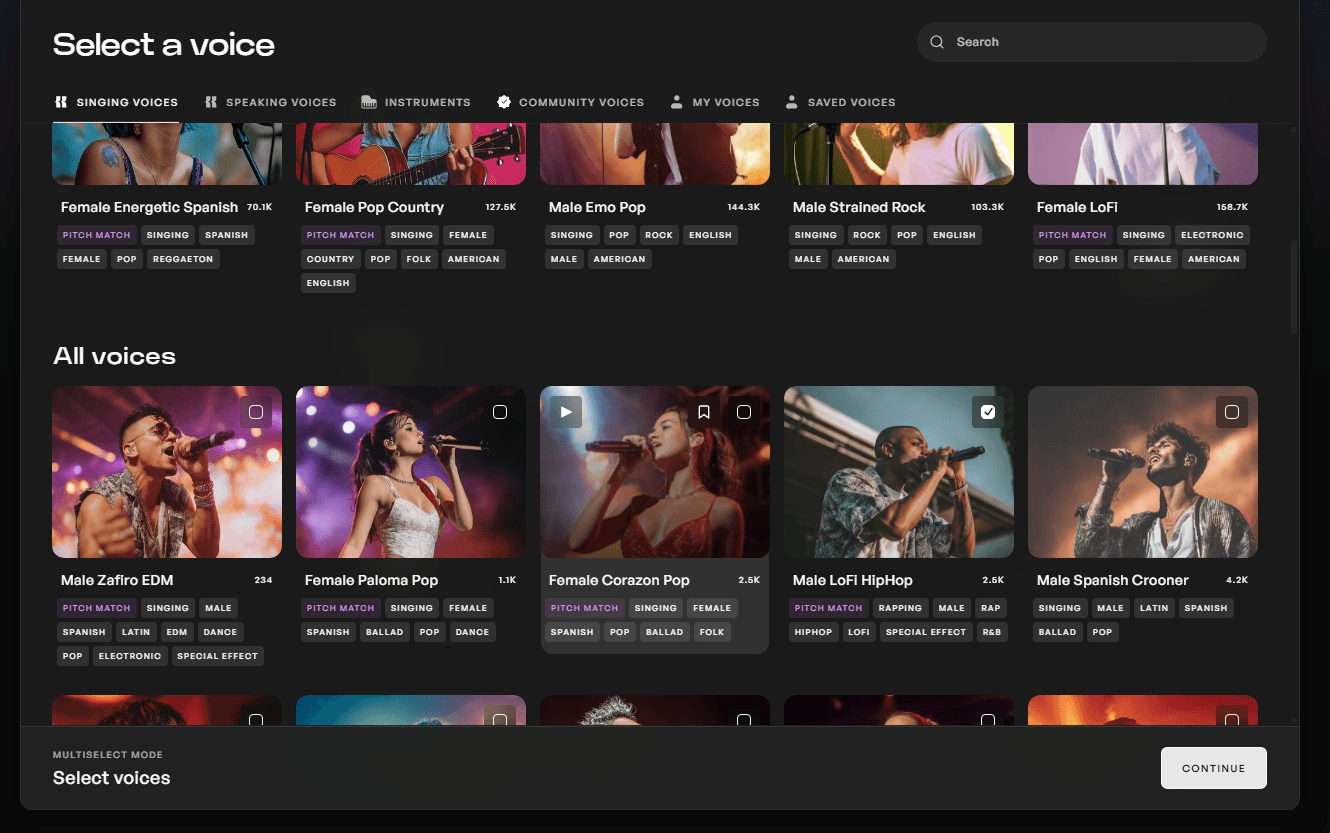The height and width of the screenshot is (833, 1330).
Task: Click inside the Search field
Action: pos(1090,41)
